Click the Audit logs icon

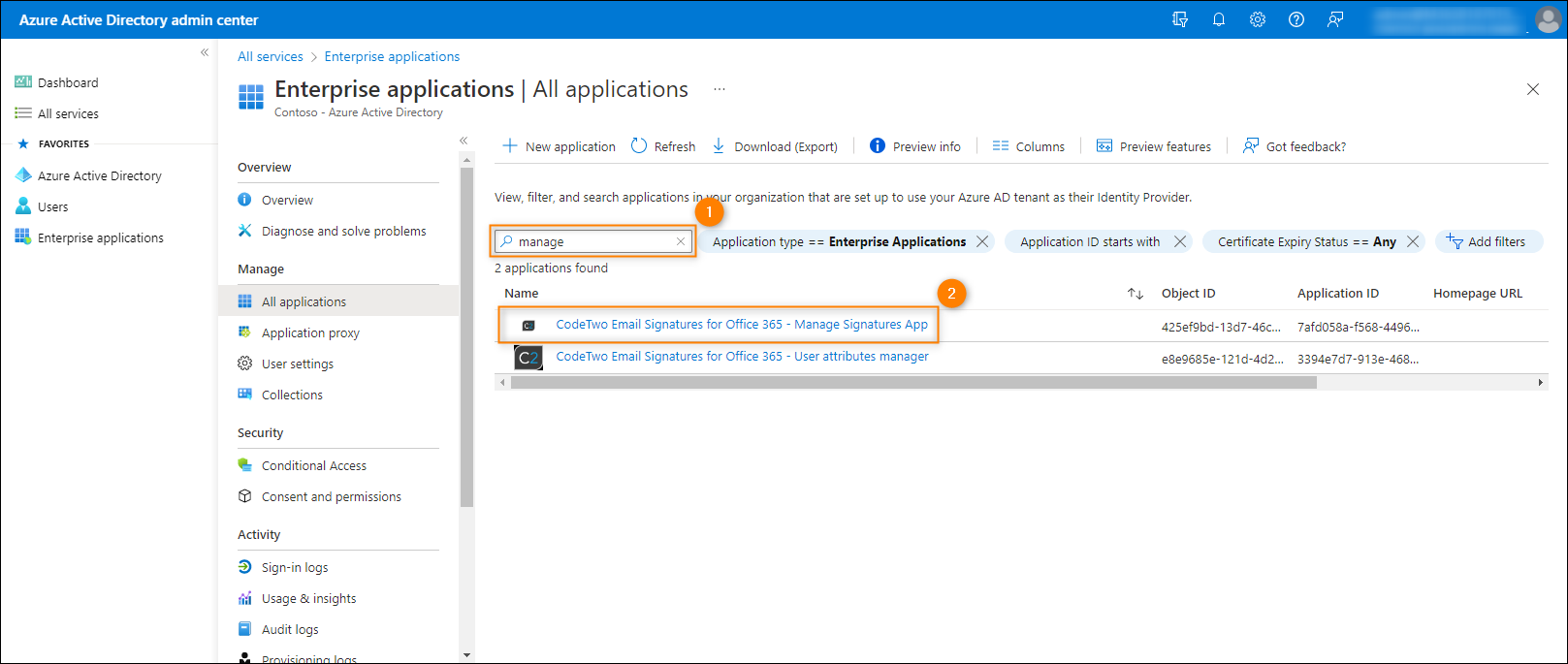click(244, 629)
